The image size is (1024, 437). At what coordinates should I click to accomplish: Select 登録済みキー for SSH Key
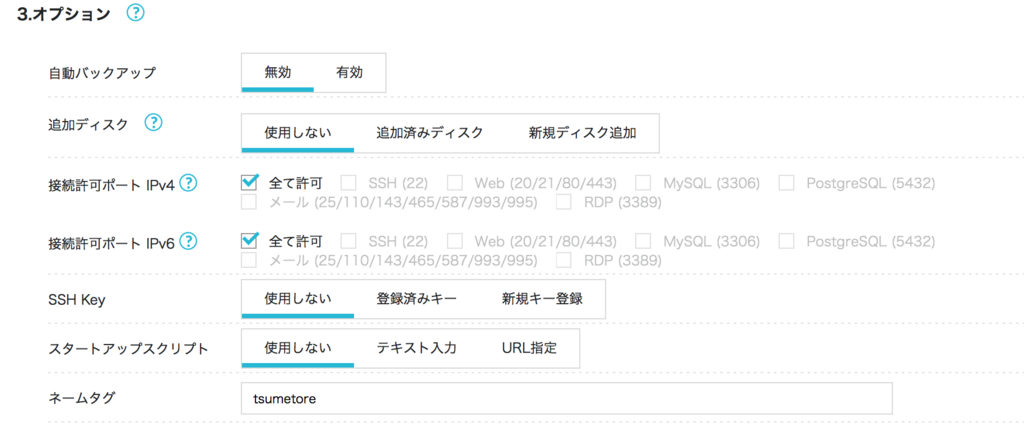point(417,299)
